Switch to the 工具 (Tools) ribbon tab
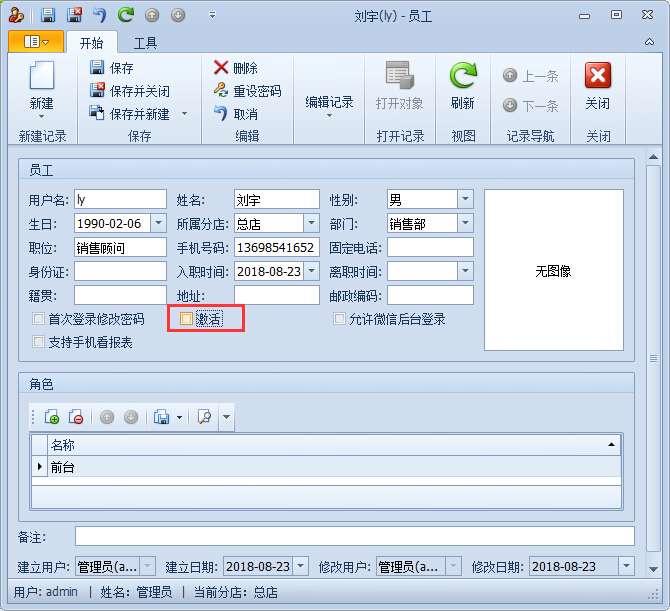 coord(145,43)
